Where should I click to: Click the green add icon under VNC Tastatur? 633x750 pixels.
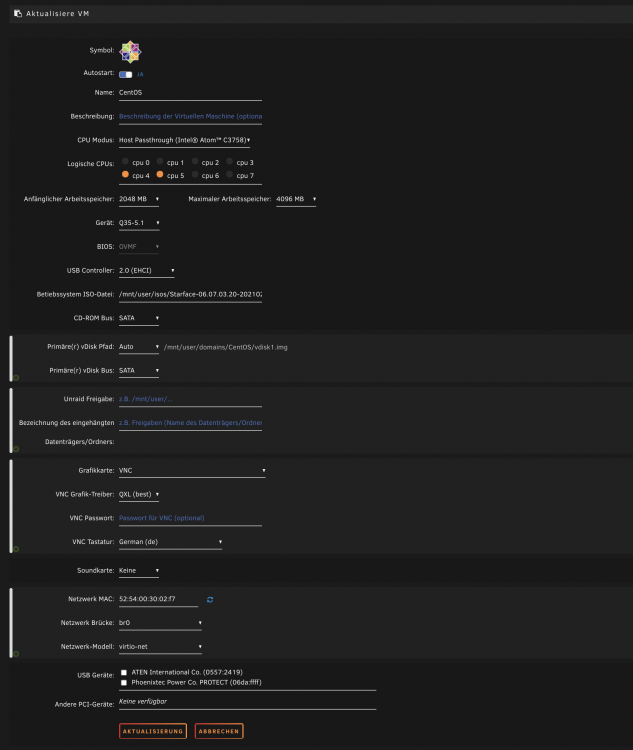click(16, 549)
